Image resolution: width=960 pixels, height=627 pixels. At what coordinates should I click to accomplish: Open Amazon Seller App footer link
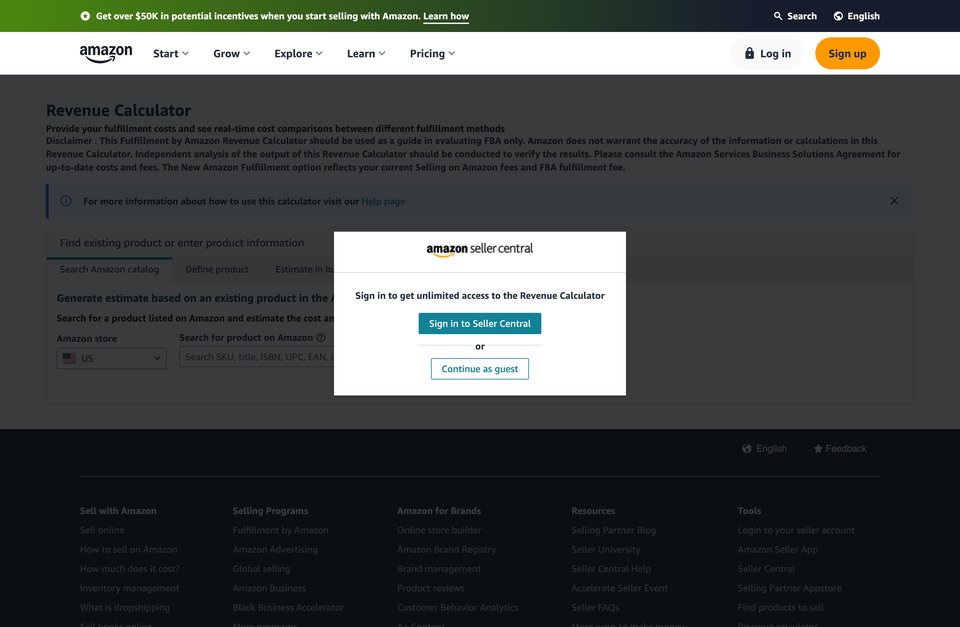coord(778,550)
